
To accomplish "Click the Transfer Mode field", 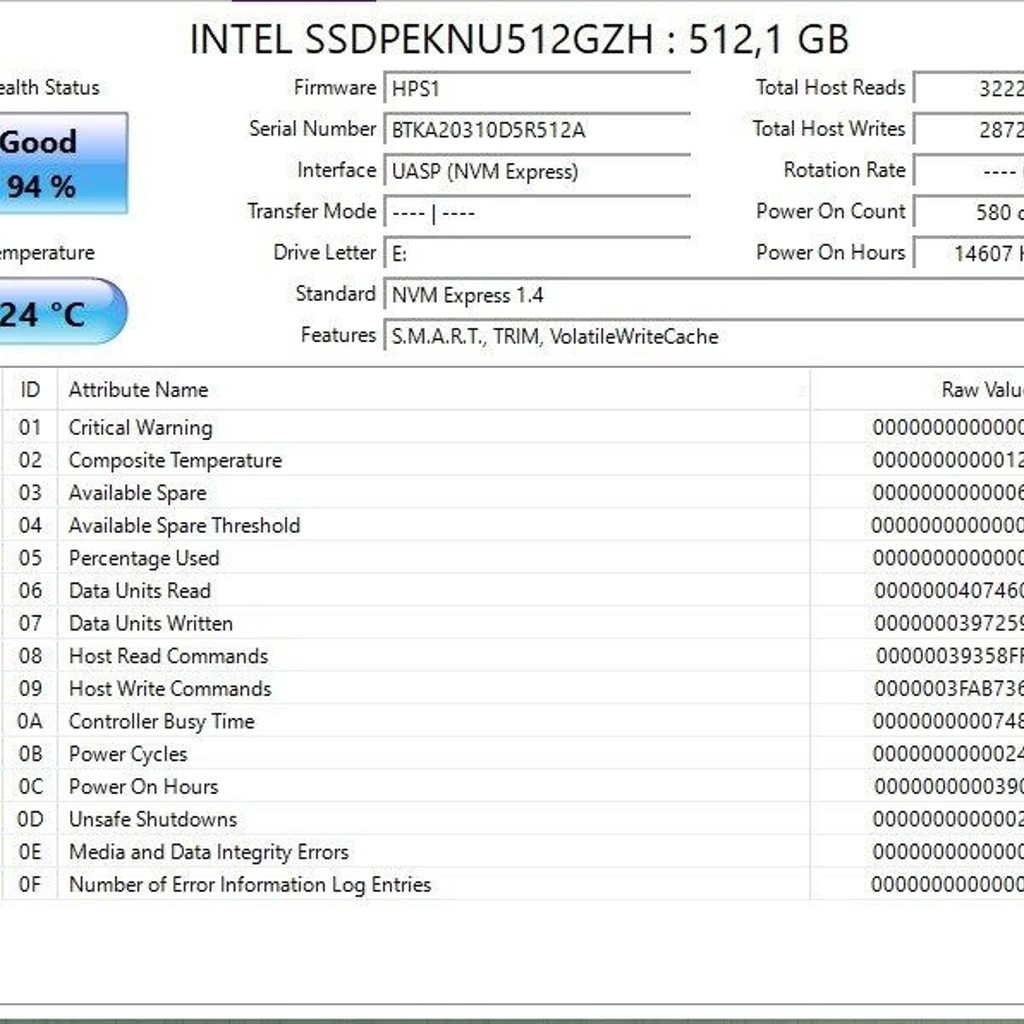I will 537,212.
